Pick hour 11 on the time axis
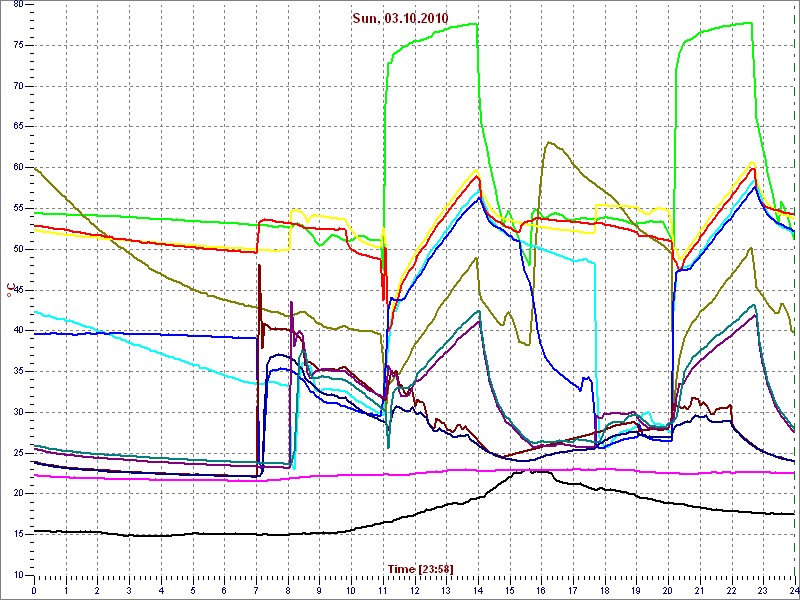 (x=382, y=589)
